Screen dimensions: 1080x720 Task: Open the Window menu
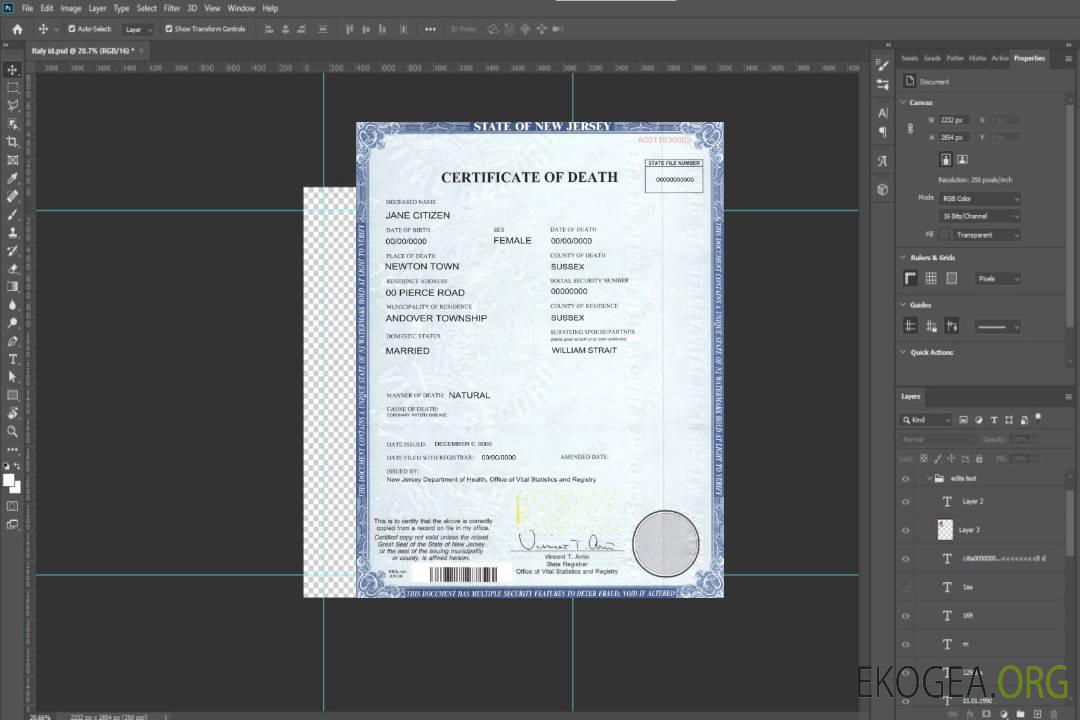tap(241, 8)
